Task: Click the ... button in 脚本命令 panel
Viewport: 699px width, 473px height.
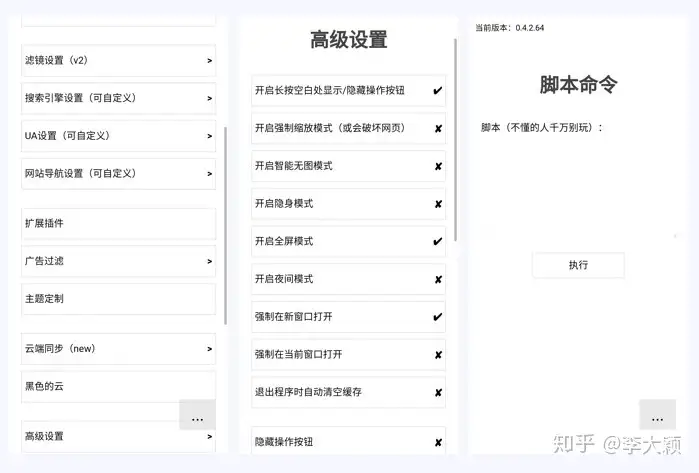Action: (658, 415)
